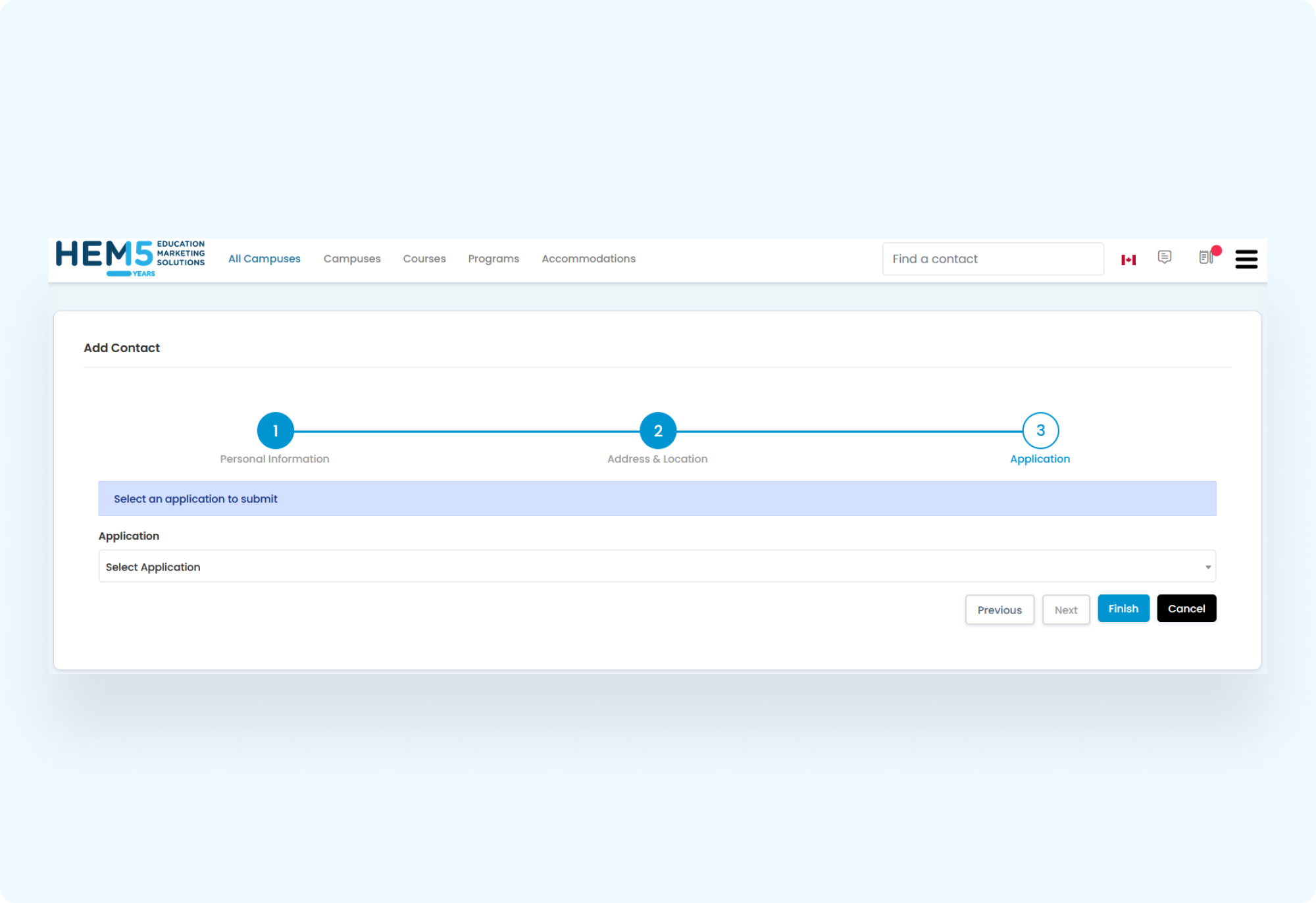Click the Previous button
Viewport: 1316px width, 903px height.
(1000, 610)
